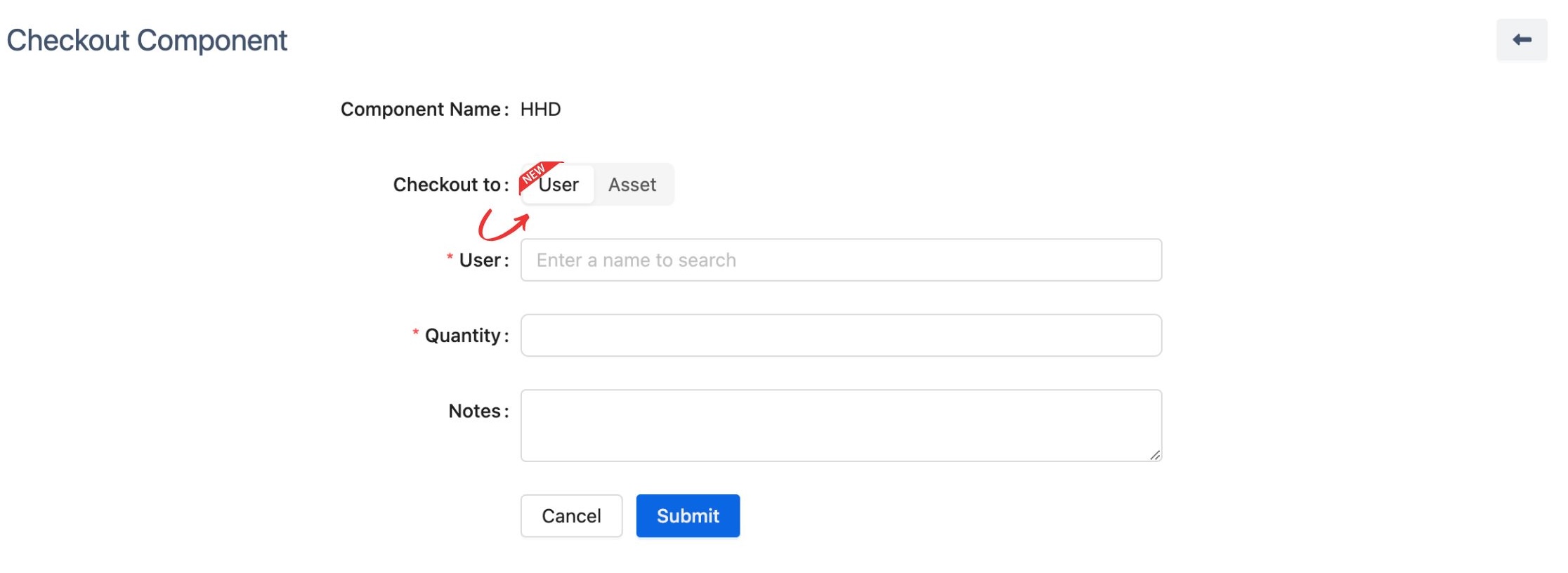This screenshot has width=1568, height=573.
Task: Click the back arrow icon button
Action: [x=1521, y=40]
